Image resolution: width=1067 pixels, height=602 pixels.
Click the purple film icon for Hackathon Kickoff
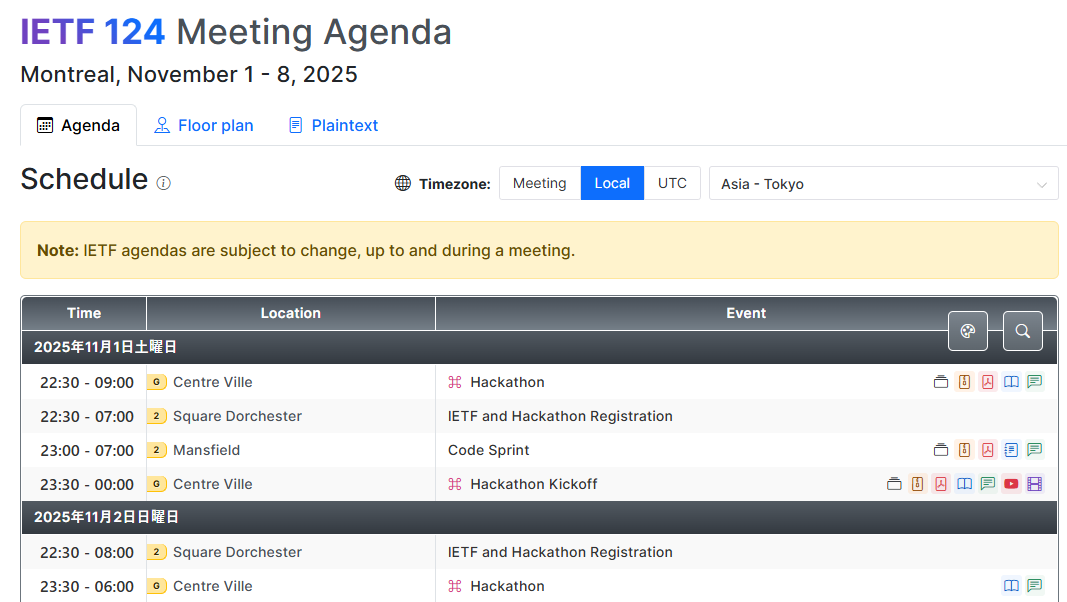(1035, 484)
